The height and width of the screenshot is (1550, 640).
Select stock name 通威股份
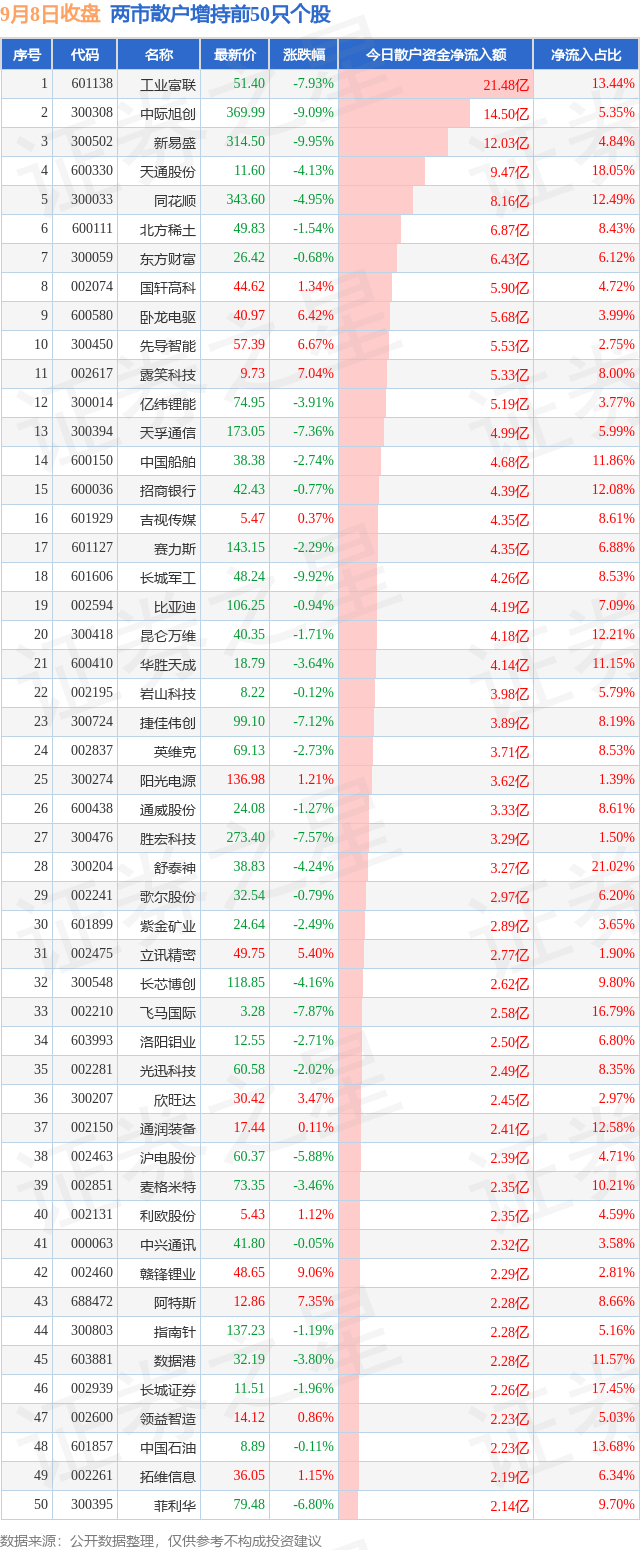click(x=168, y=809)
